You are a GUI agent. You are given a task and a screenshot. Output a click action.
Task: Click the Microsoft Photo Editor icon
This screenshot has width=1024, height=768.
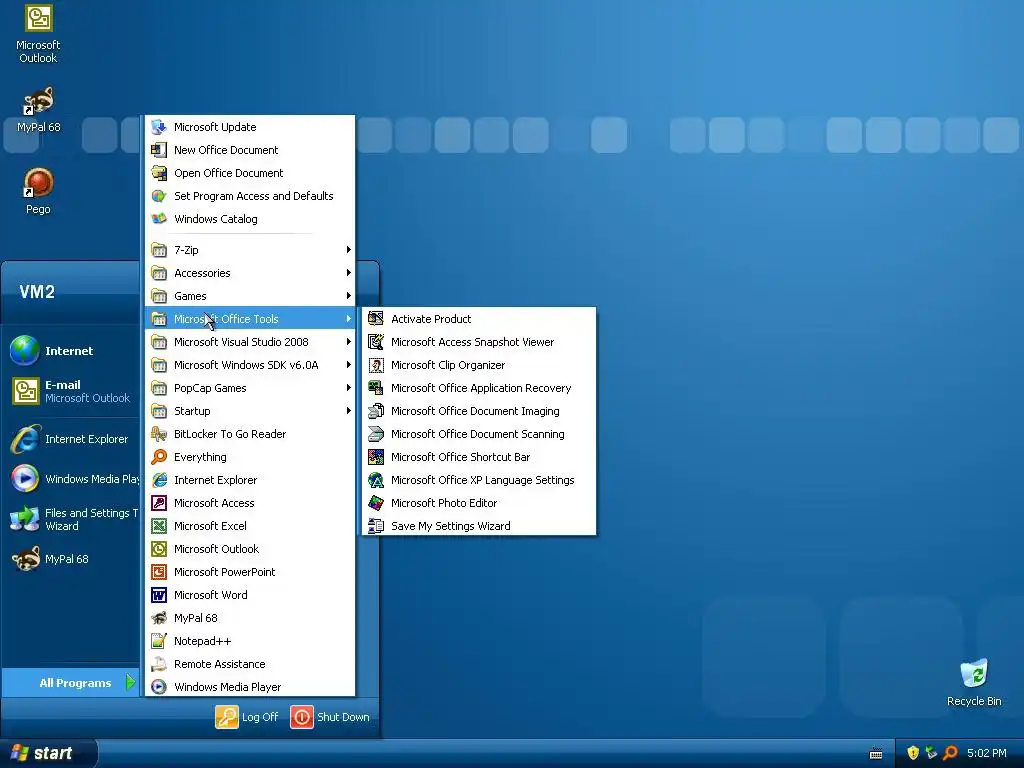(x=376, y=503)
